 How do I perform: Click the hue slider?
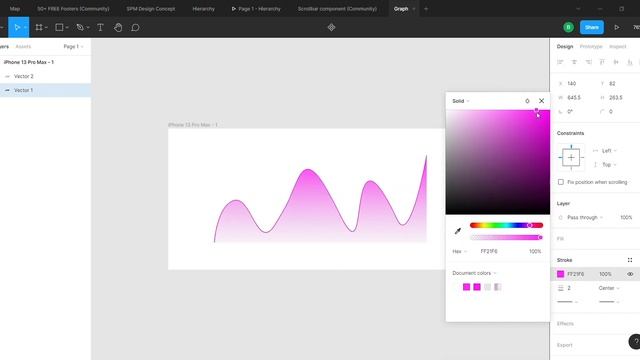tap(506, 225)
